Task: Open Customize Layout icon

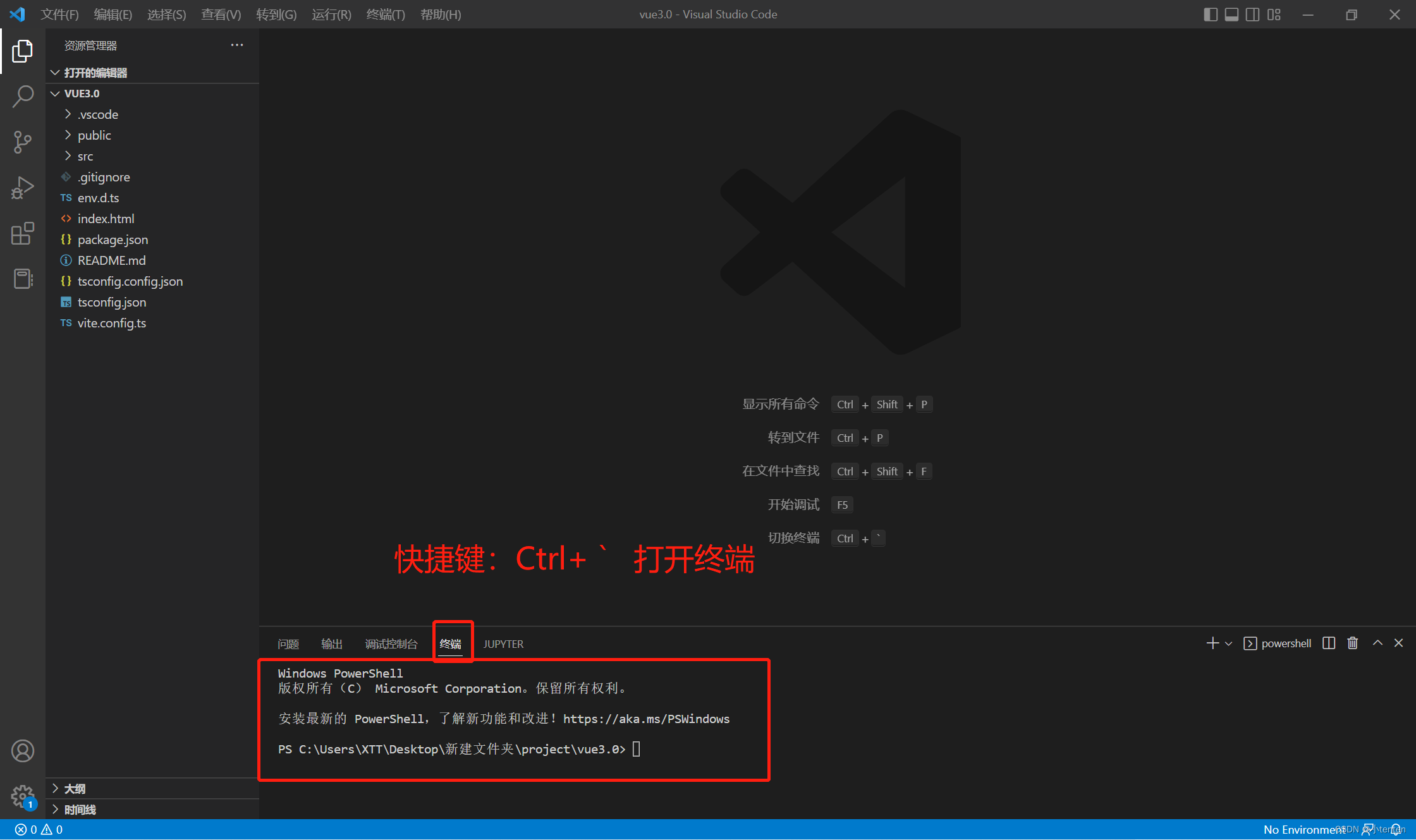Action: 1274,15
